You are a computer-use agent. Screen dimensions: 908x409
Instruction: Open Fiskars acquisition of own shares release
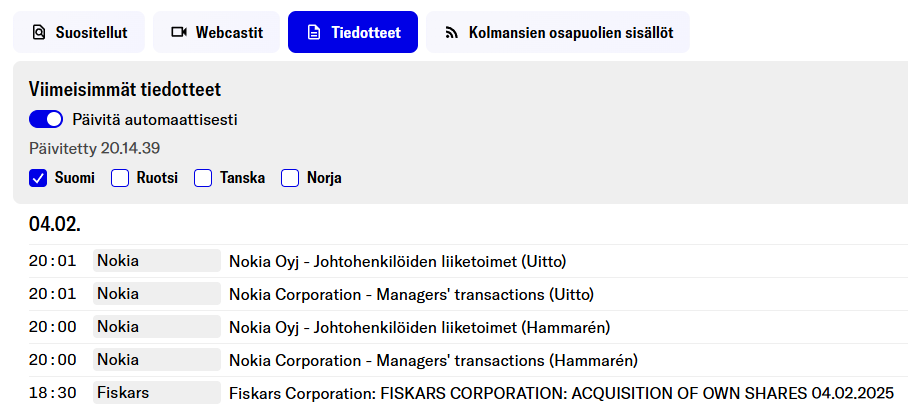(x=561, y=393)
